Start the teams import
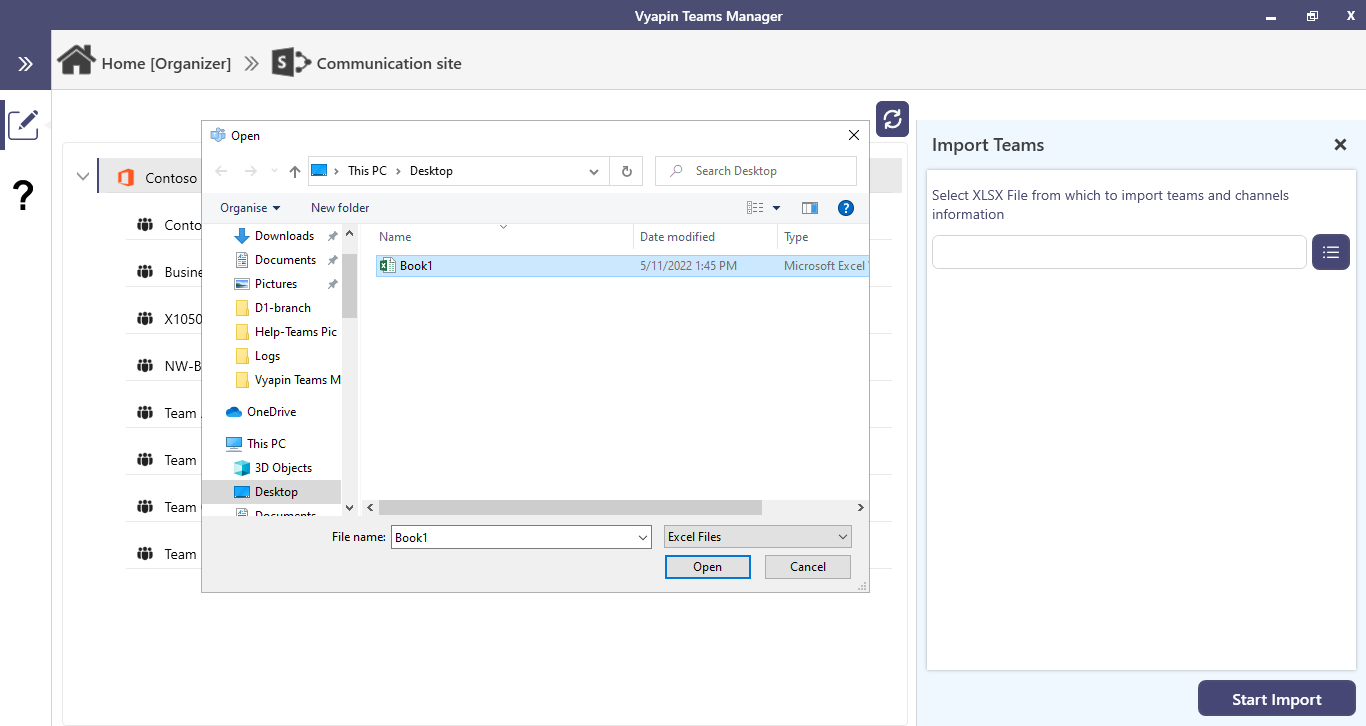The width and height of the screenshot is (1366, 726). [x=1276, y=699]
